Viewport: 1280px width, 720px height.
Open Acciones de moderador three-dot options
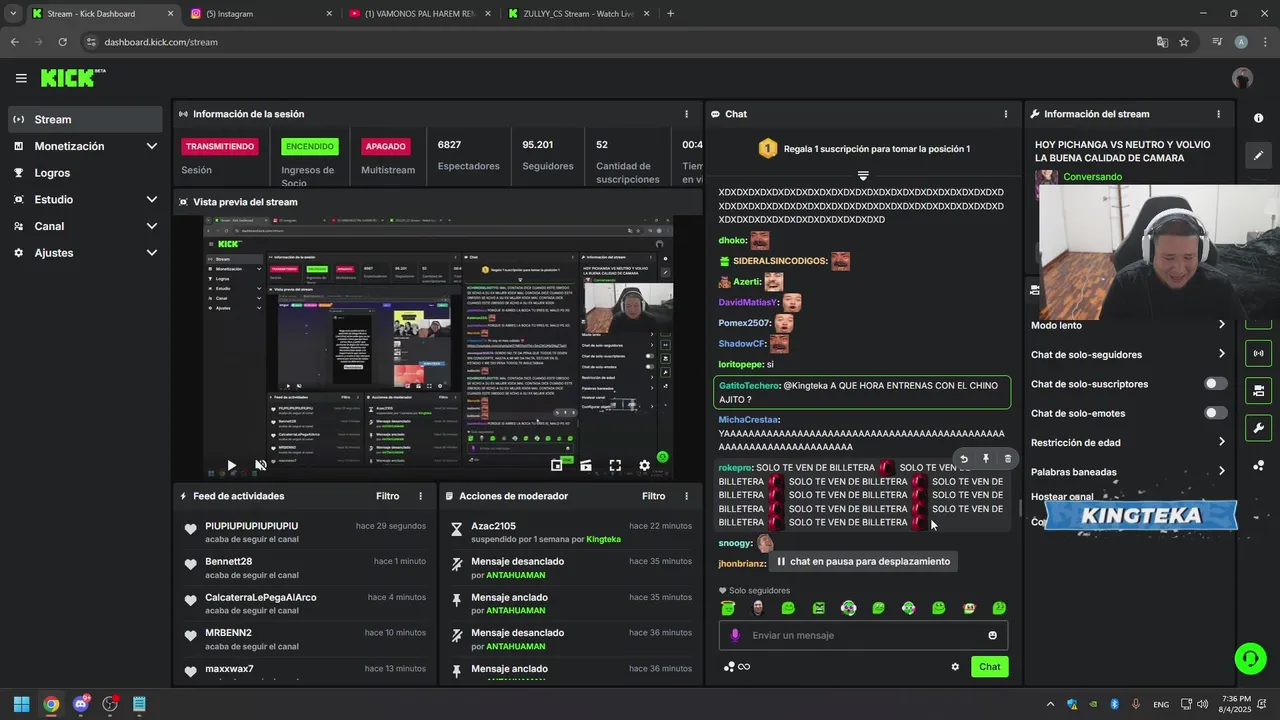pyautogui.click(x=686, y=496)
